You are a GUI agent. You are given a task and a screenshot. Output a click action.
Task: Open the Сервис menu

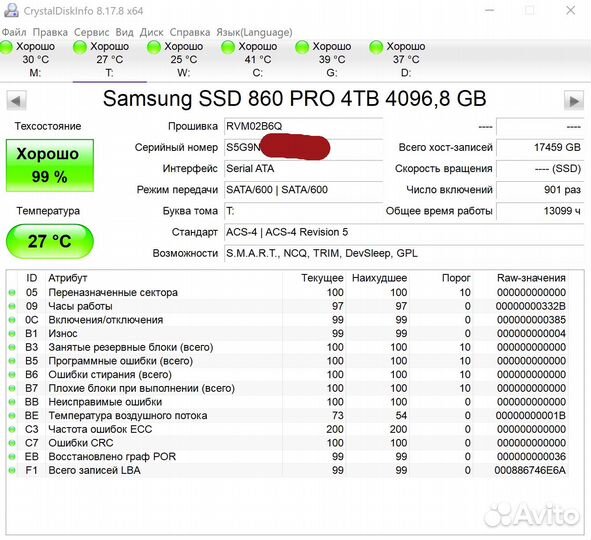(91, 32)
